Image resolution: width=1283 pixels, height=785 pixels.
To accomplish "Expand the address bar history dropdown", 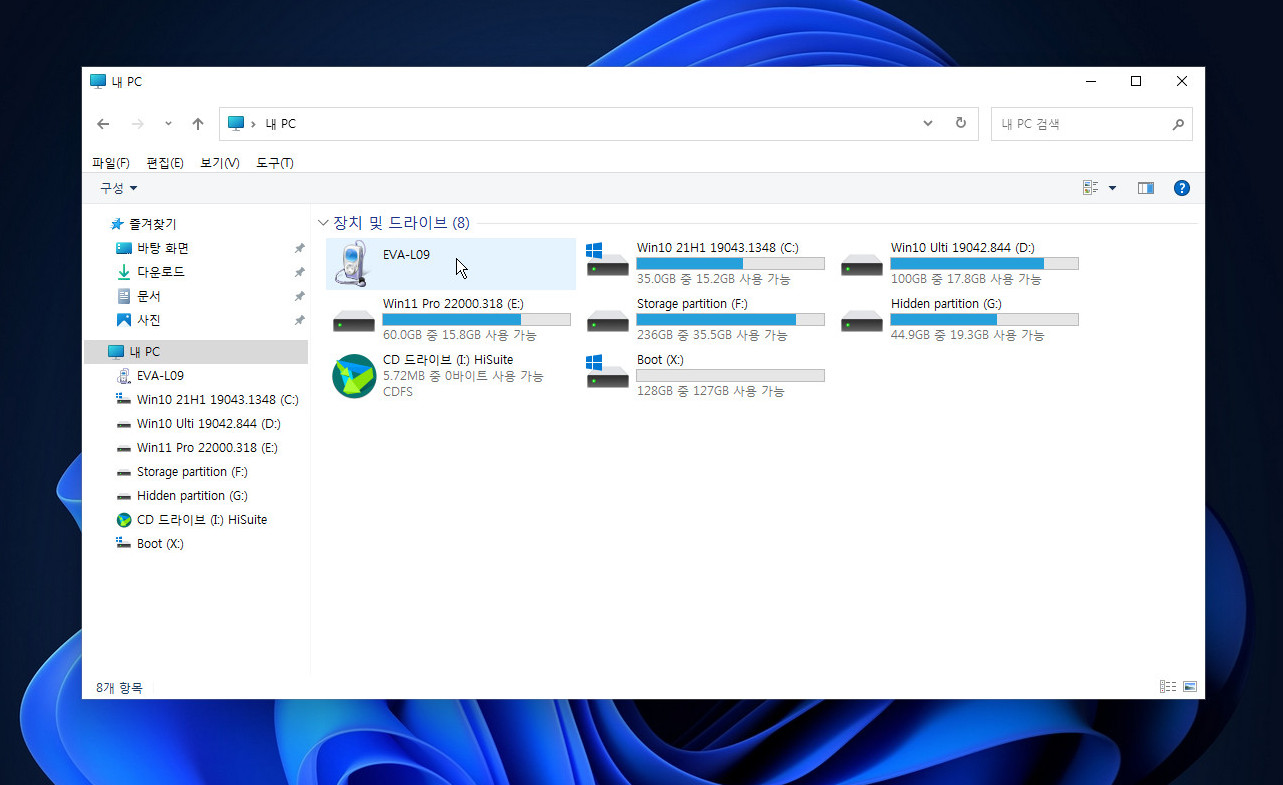I will click(928, 123).
